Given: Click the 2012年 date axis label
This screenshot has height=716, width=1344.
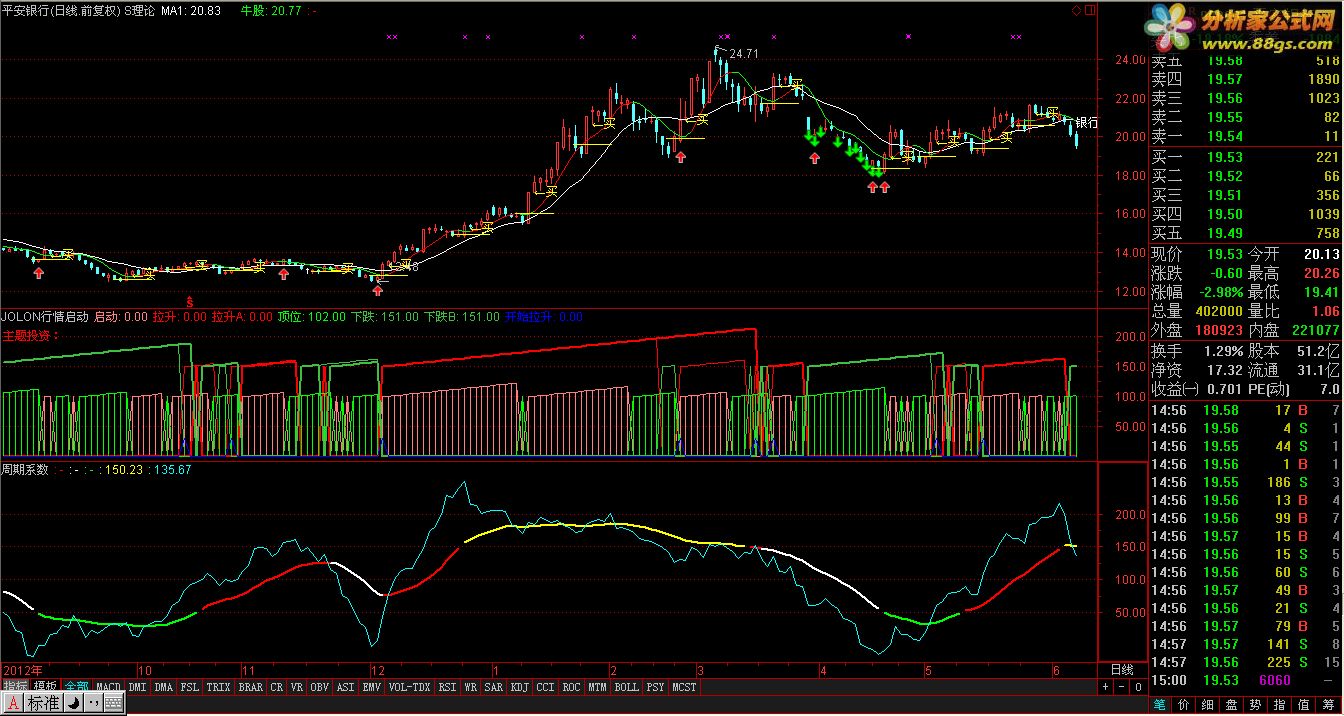Looking at the screenshot, I should (24, 669).
